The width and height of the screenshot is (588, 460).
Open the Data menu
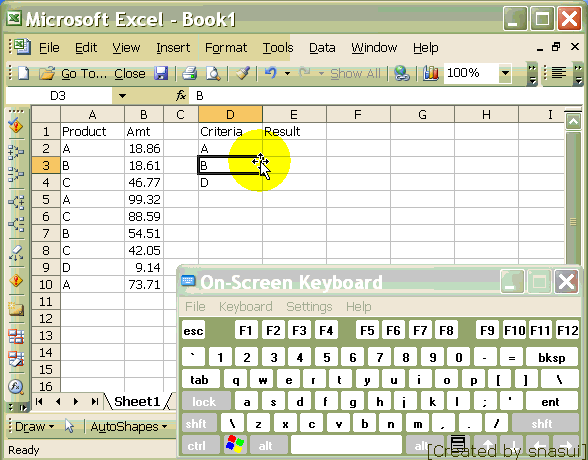pyautogui.click(x=322, y=48)
